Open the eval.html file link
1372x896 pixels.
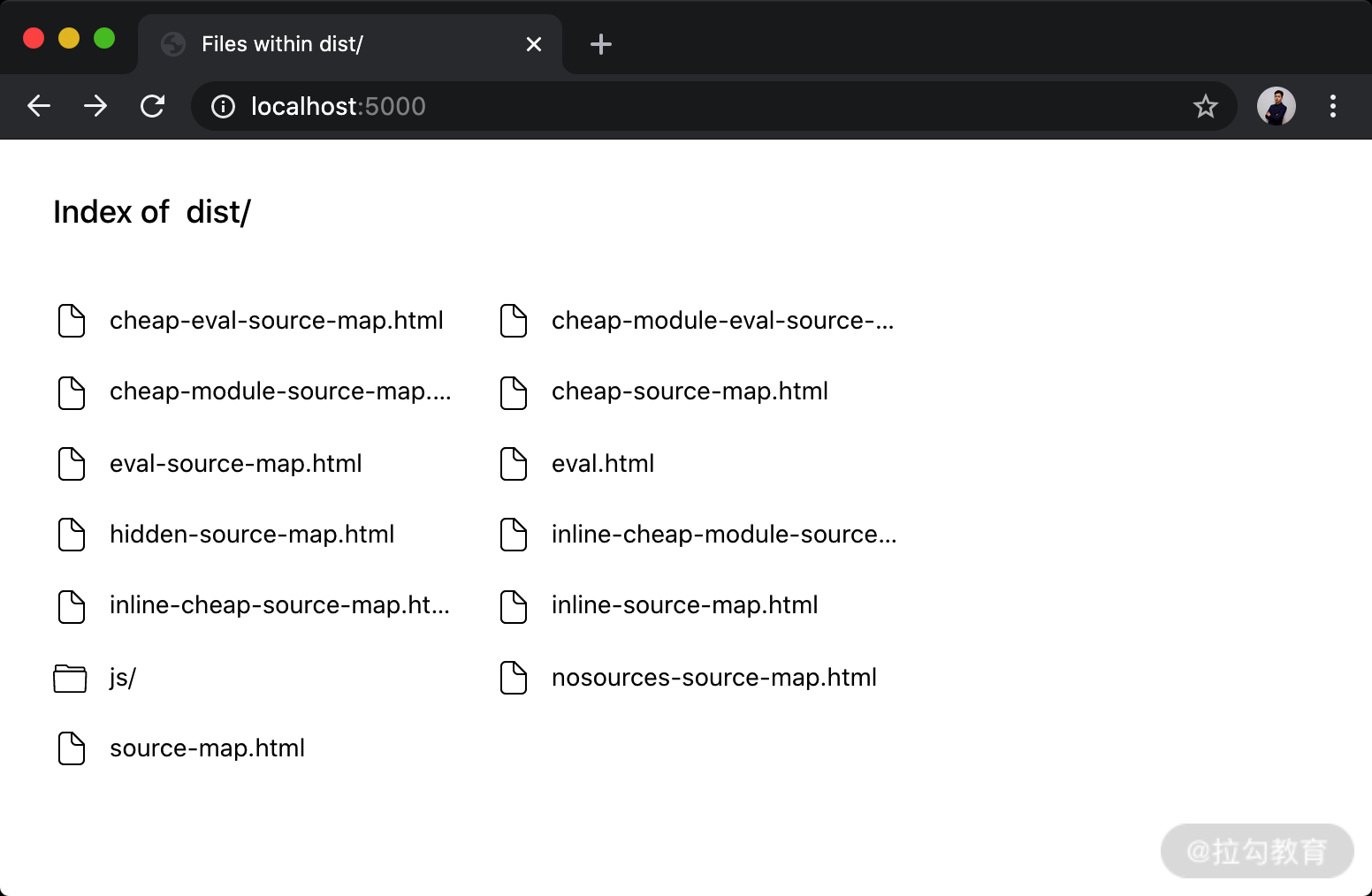click(602, 464)
